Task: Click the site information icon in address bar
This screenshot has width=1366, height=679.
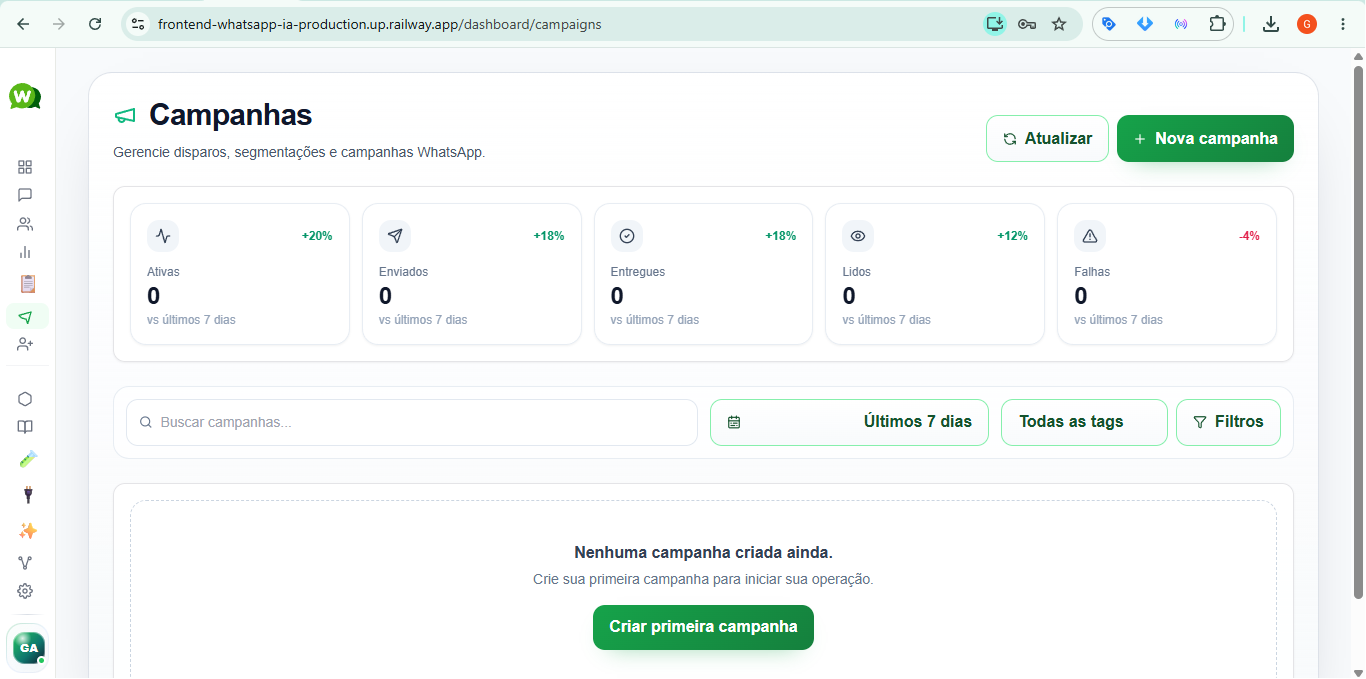Action: click(x=139, y=24)
